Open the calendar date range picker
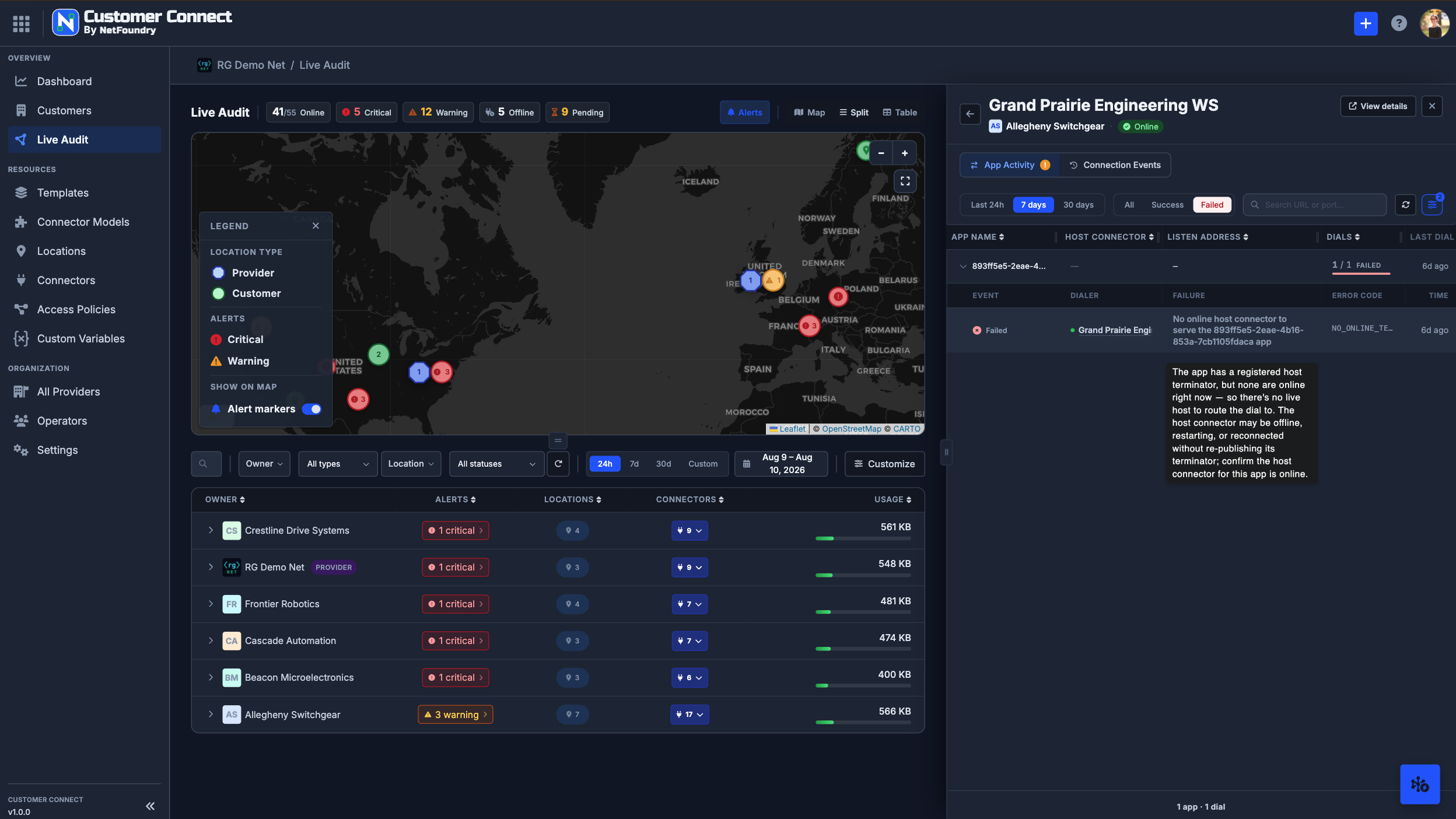The width and height of the screenshot is (1456, 819). tap(781, 464)
